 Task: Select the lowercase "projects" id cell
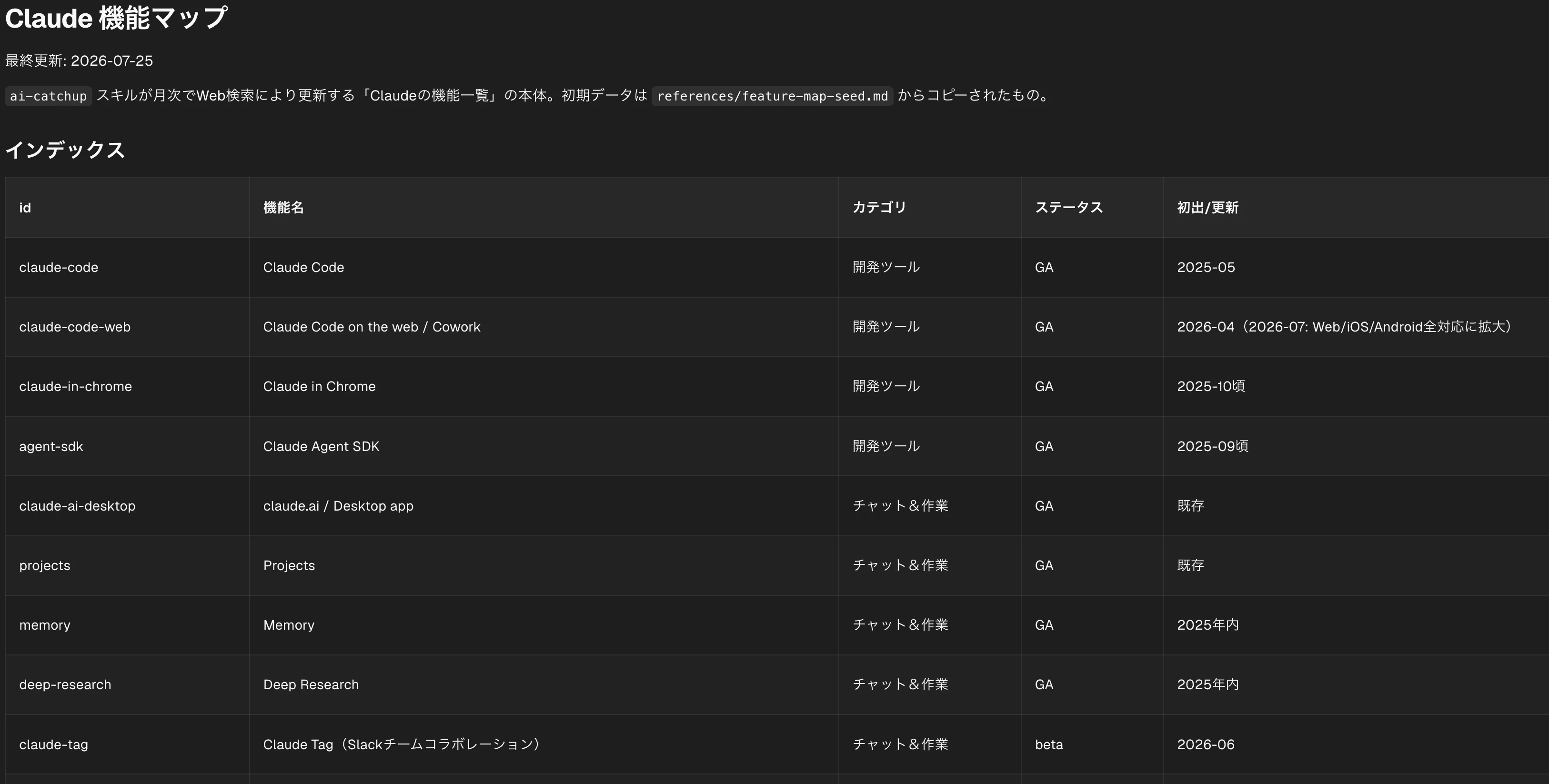click(x=44, y=565)
